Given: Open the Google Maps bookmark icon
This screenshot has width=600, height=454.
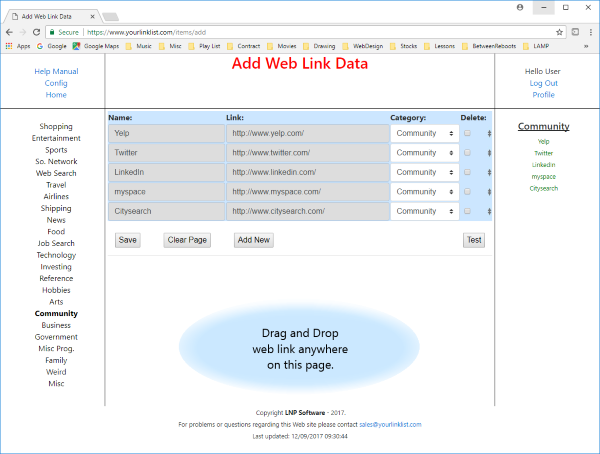Looking at the screenshot, I should pyautogui.click(x=76, y=46).
